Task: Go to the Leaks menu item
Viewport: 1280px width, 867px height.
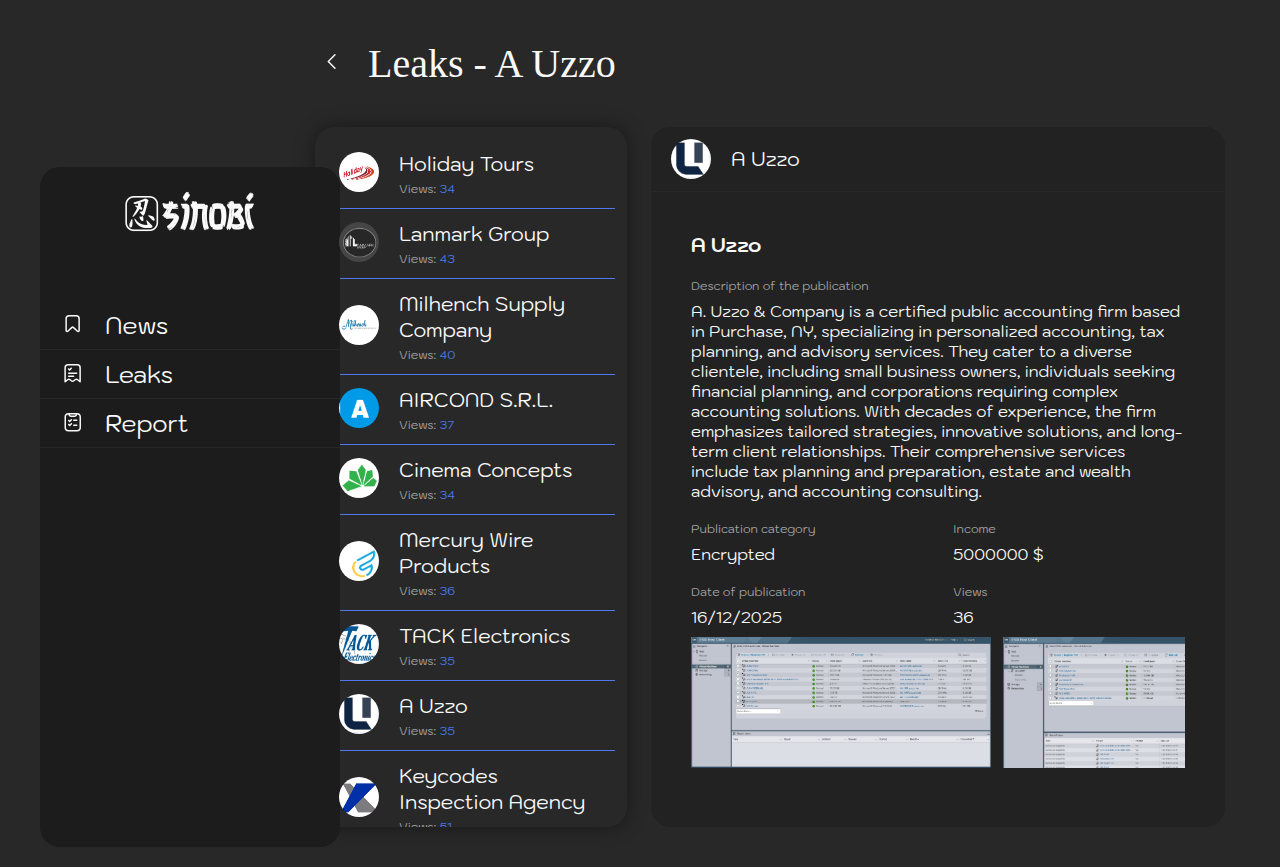Action: [x=139, y=375]
